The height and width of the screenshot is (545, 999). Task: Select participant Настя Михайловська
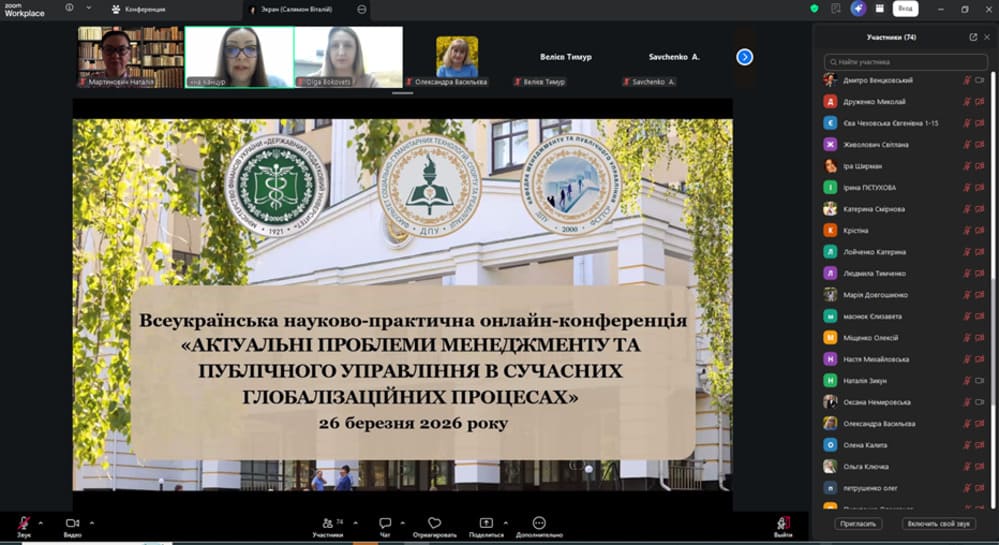pos(905,359)
